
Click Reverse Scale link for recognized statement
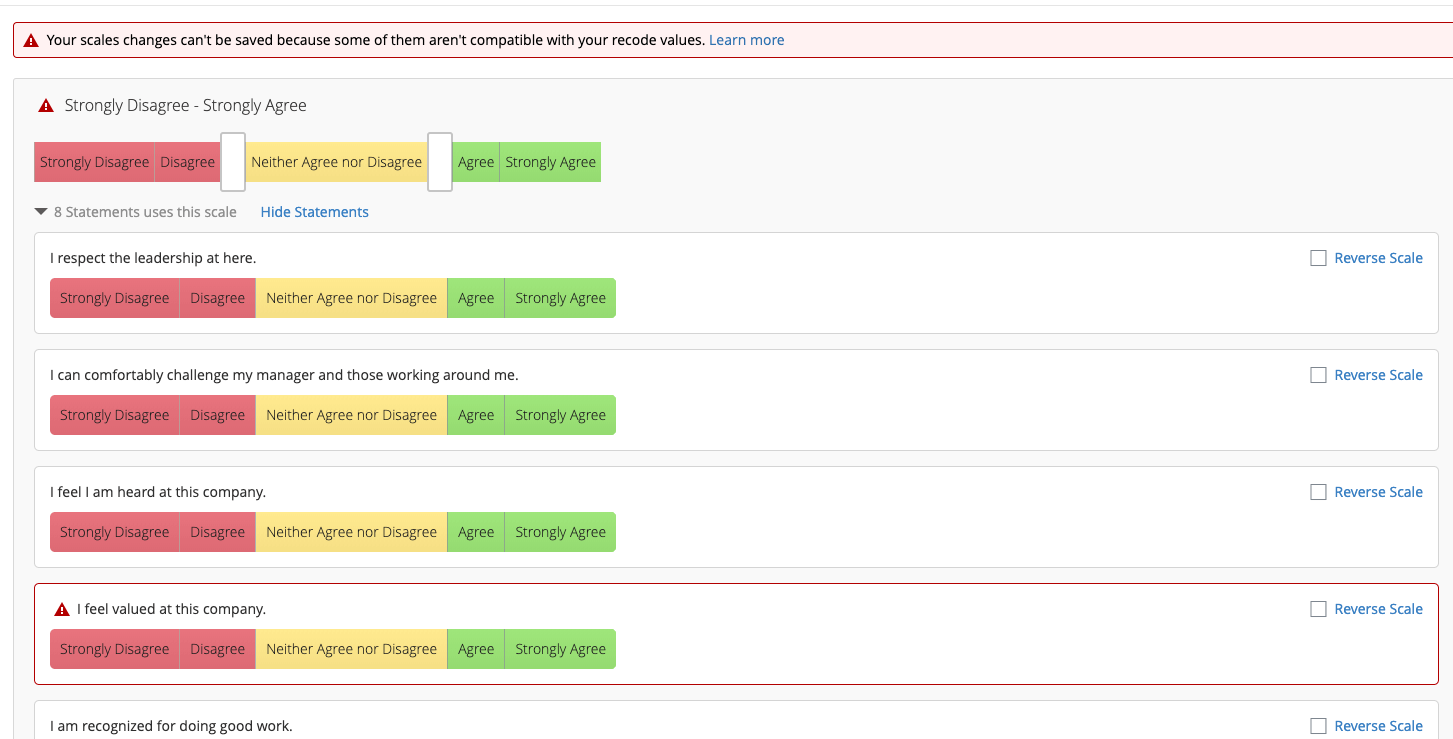(1378, 726)
